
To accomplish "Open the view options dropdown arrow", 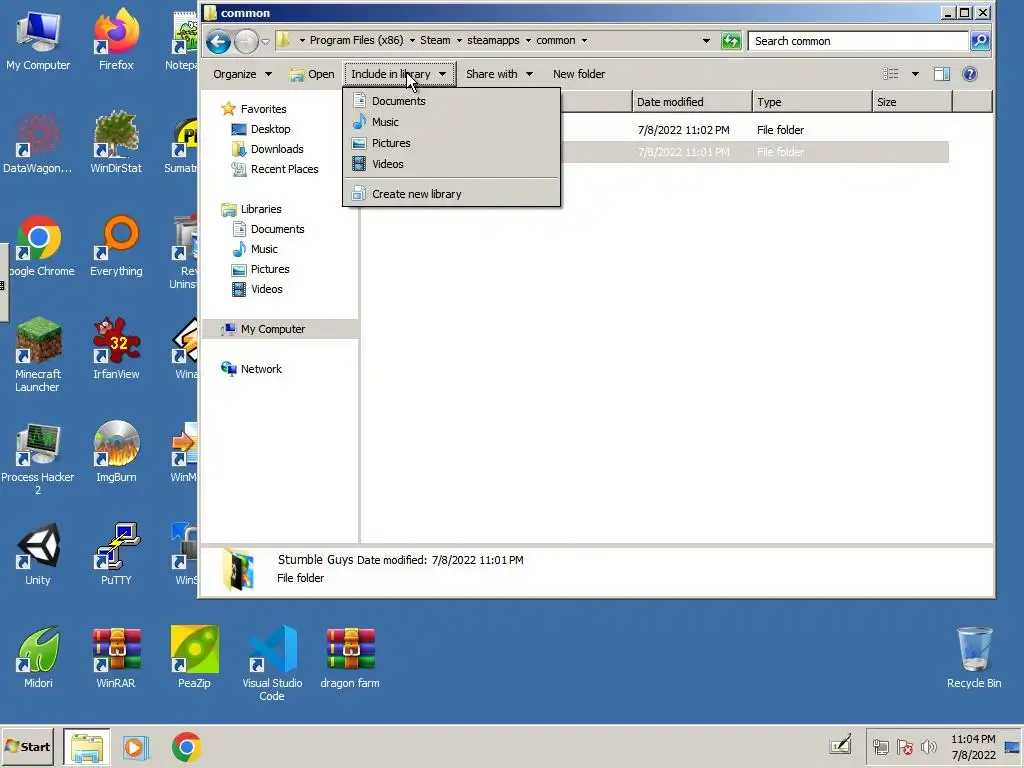I will click(915, 74).
